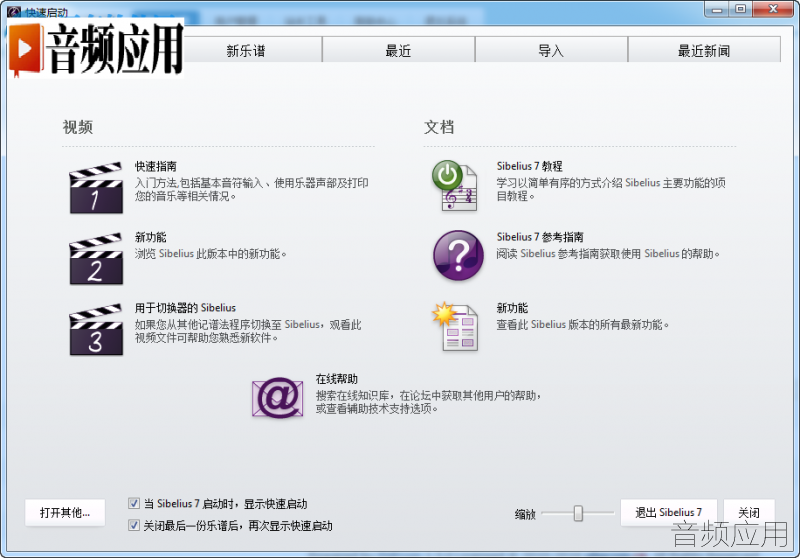Open the 最近新闻 tab
800x558 pixels.
(x=704, y=49)
